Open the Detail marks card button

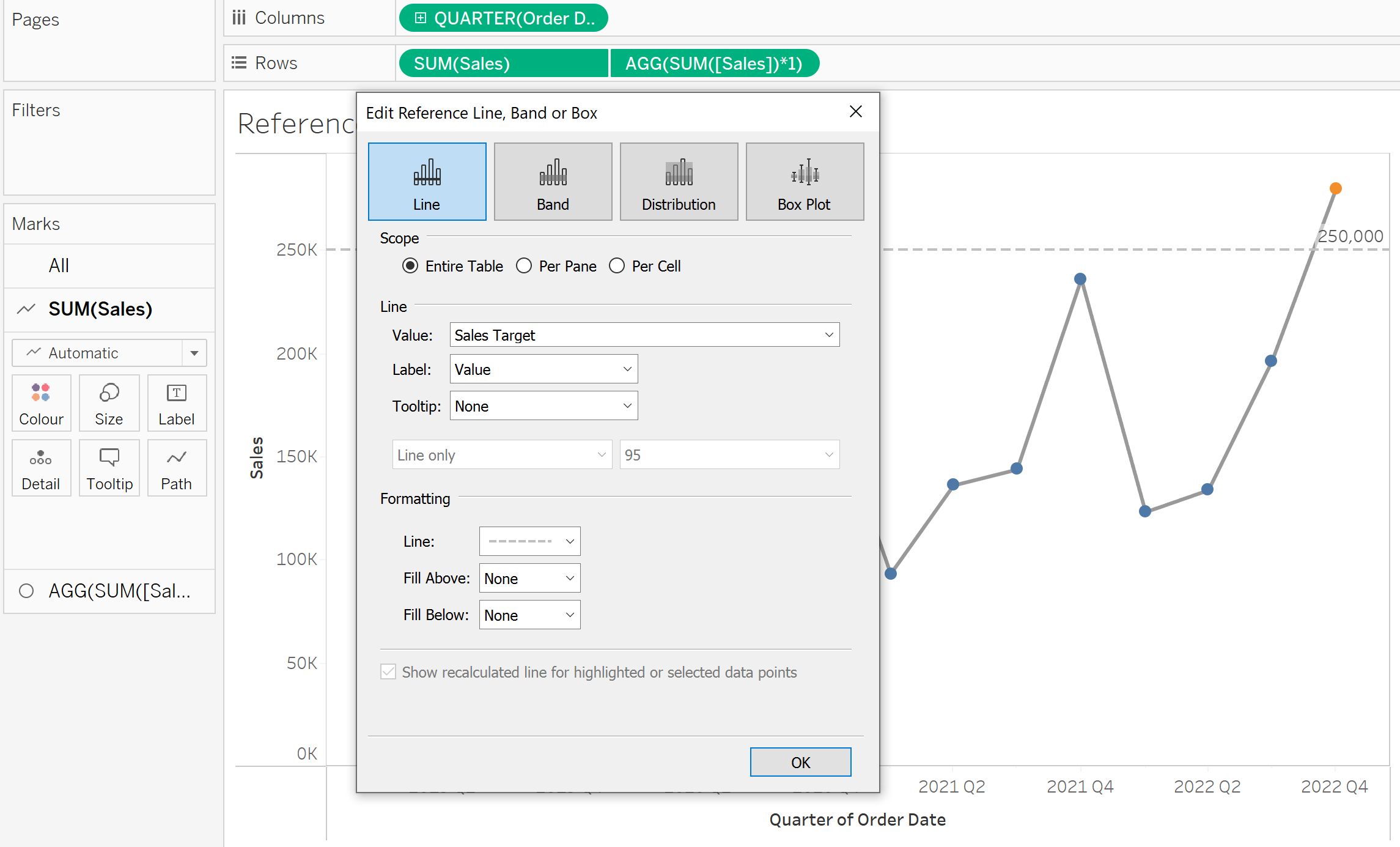pyautogui.click(x=41, y=468)
